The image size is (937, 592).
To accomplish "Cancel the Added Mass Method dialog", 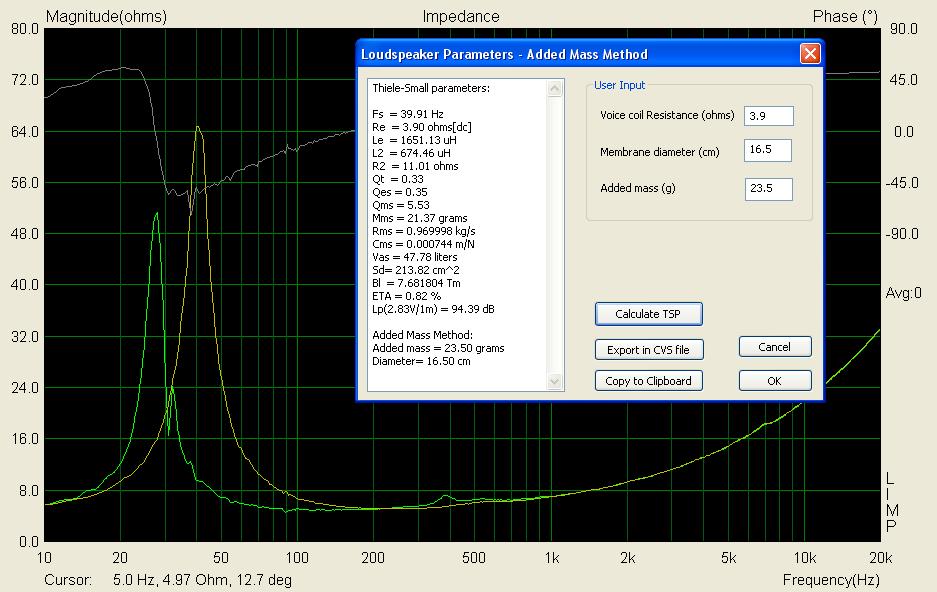I will (x=774, y=347).
